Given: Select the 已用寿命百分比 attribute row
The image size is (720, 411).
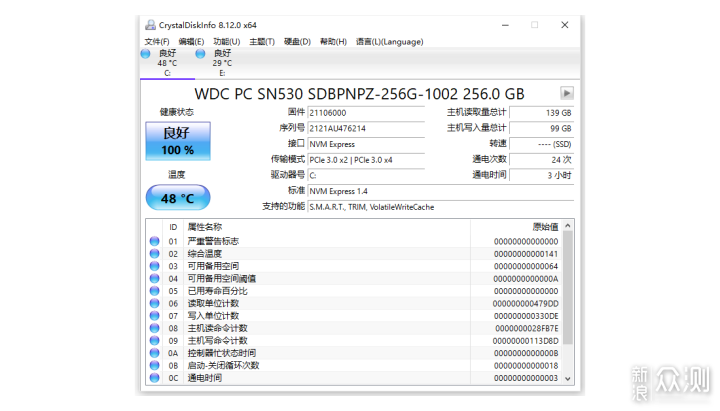Looking at the screenshot, I should click(354, 291).
